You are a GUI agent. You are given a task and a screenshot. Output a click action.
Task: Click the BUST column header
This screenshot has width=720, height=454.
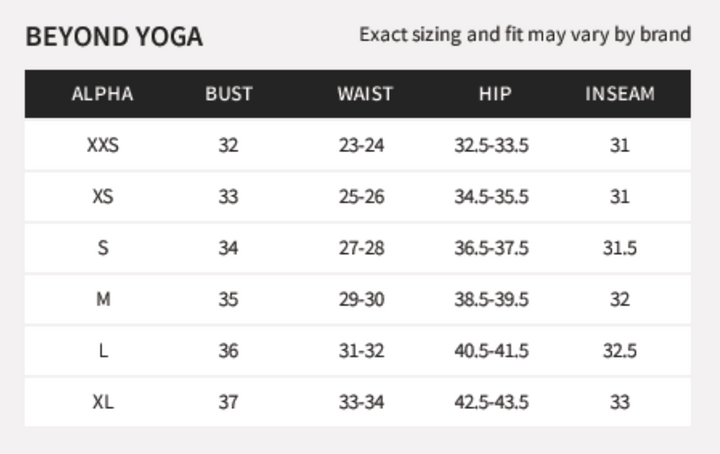coord(229,94)
